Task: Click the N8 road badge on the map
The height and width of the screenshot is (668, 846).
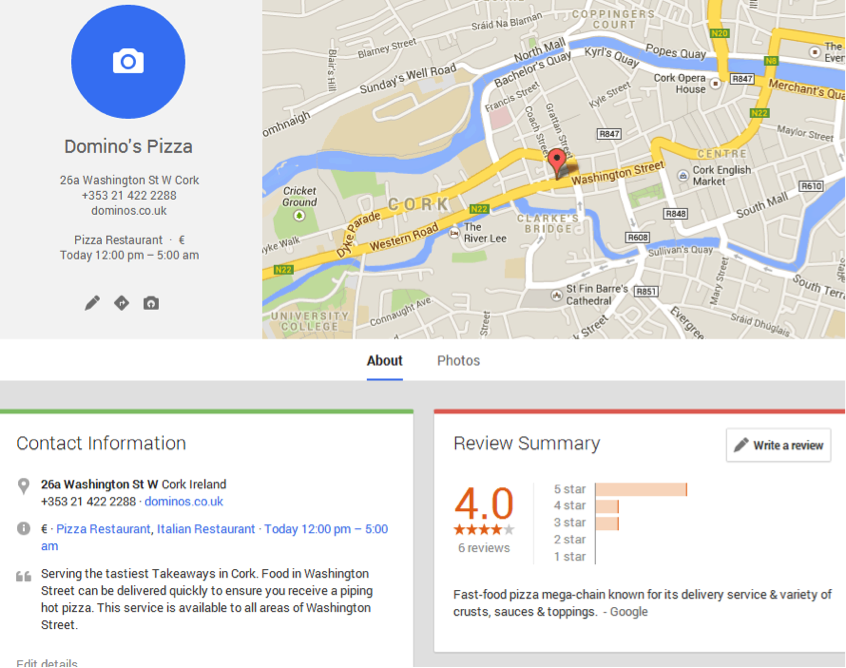Action: click(772, 60)
